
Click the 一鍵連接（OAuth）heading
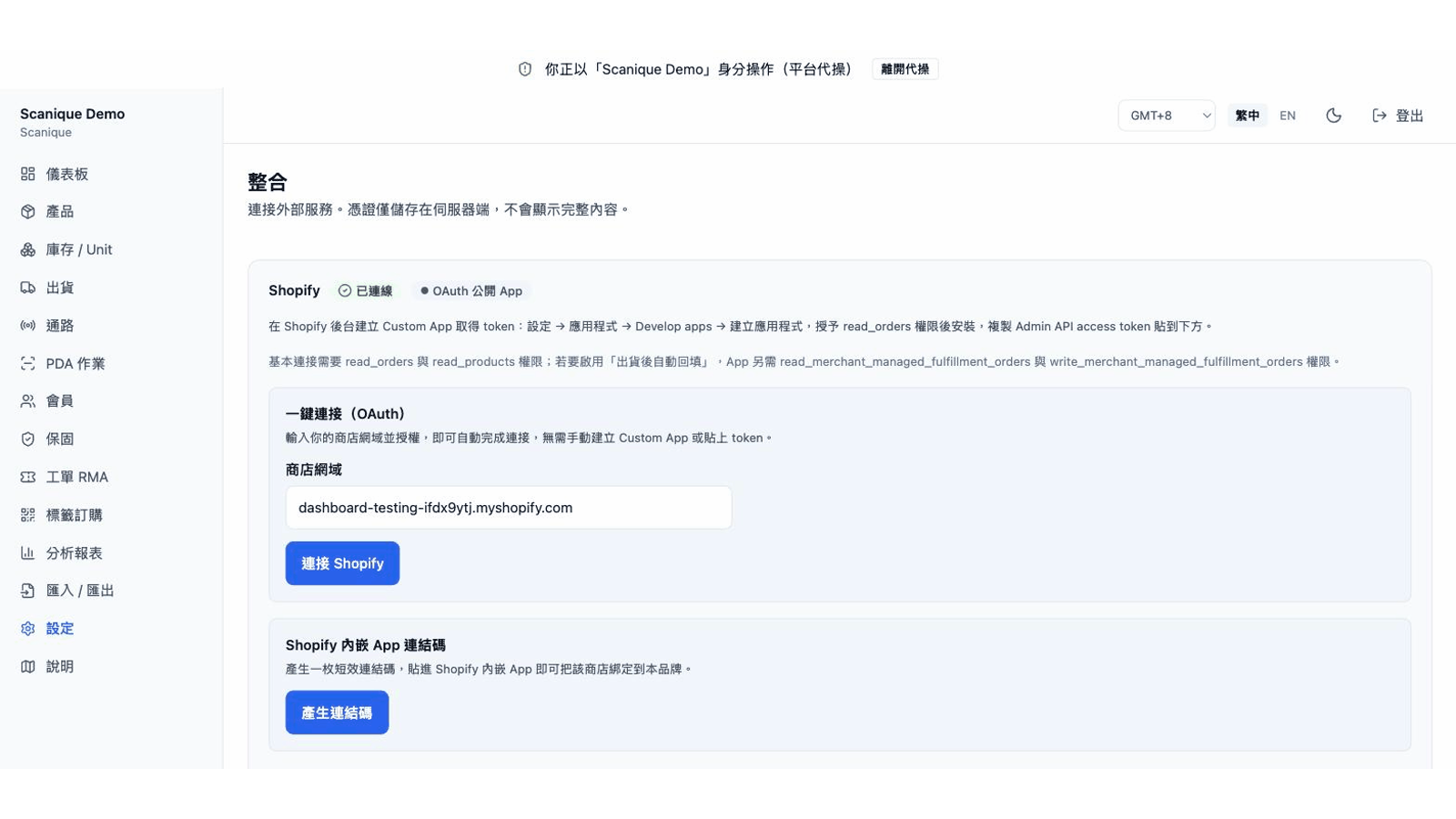345,414
